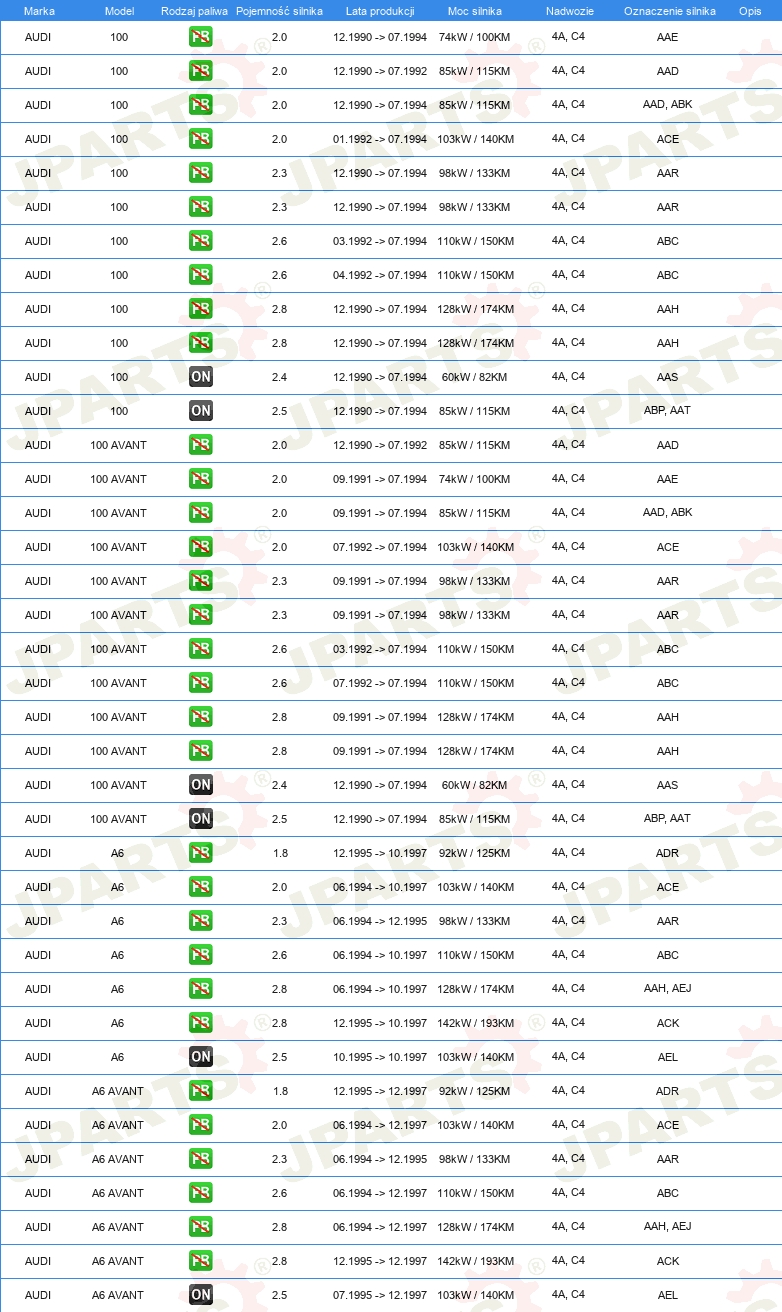
Task: Click engine size 2.4 in 100 AVANT row
Action: pyautogui.click(x=279, y=785)
